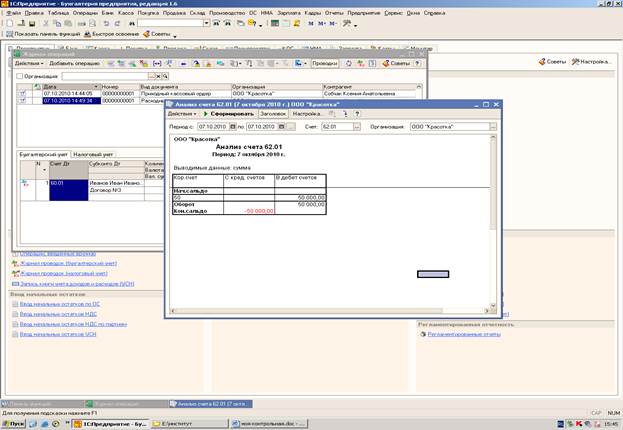Click the Заголовок button
This screenshot has width=623, height=430.
(273, 114)
